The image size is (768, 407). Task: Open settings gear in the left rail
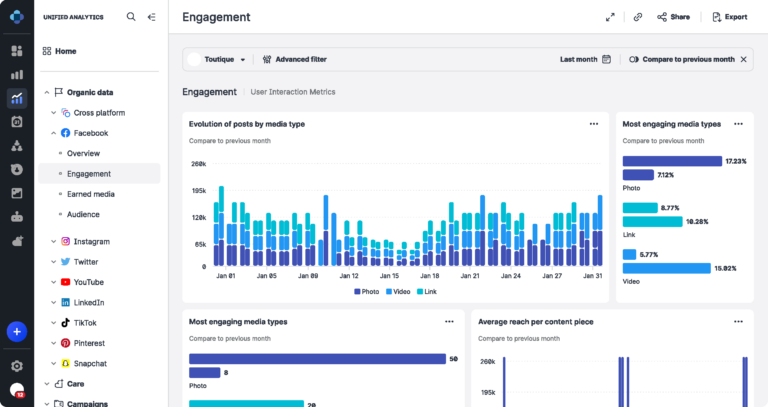click(17, 366)
